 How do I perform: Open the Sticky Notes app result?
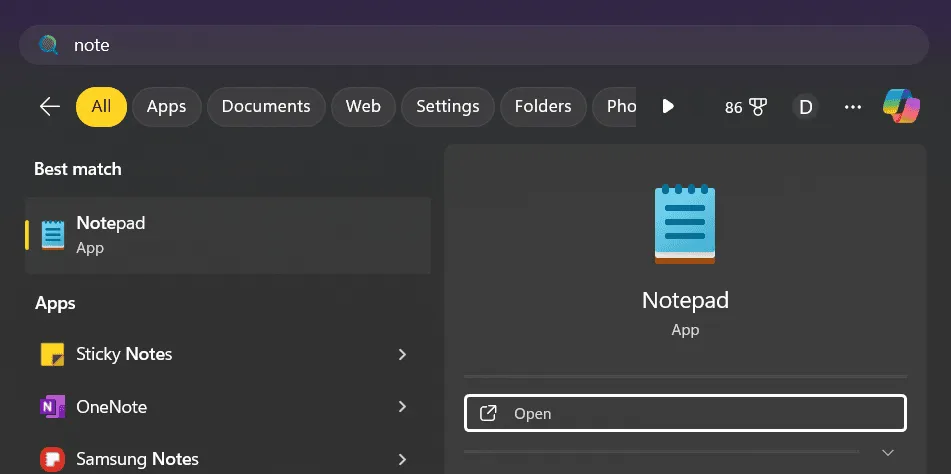[x=228, y=354]
